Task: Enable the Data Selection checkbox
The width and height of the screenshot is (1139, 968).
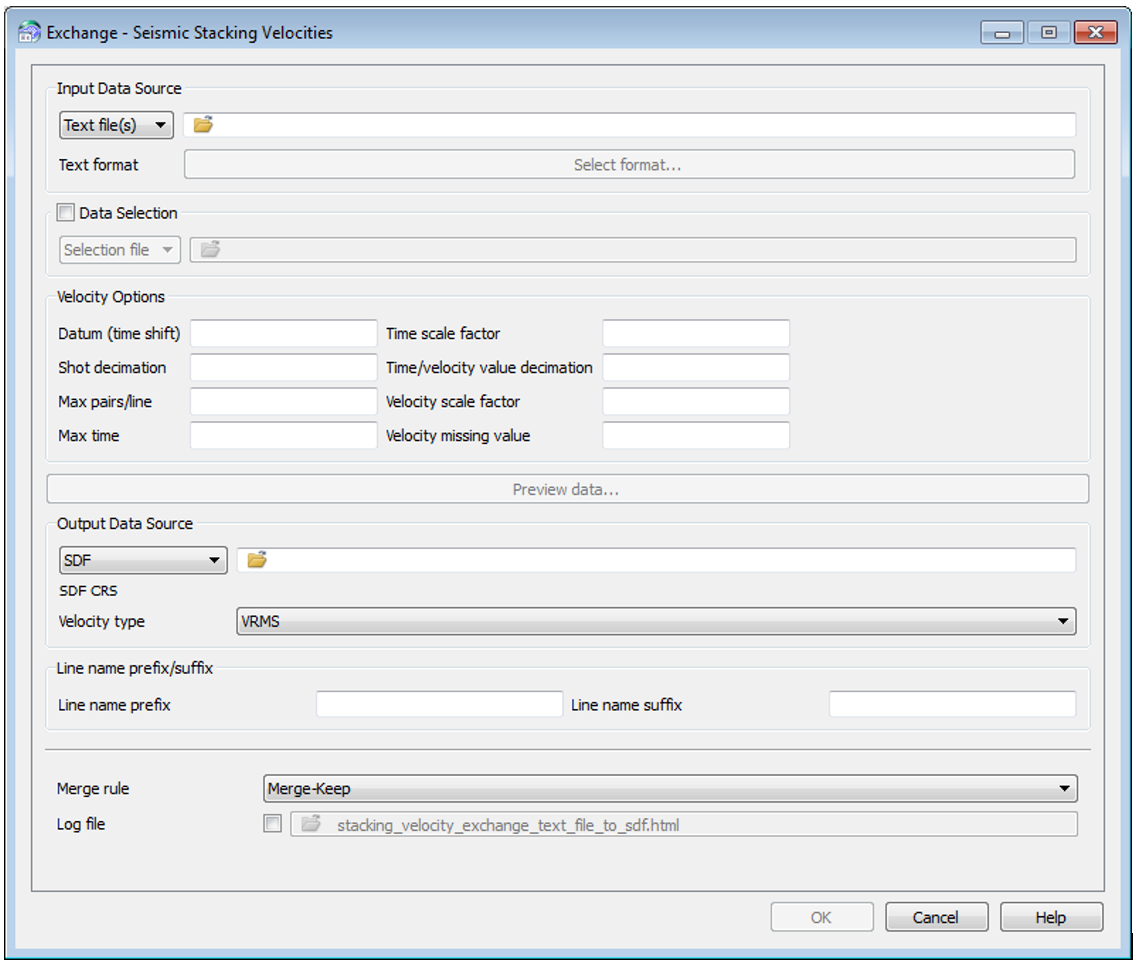Action: tap(66, 213)
